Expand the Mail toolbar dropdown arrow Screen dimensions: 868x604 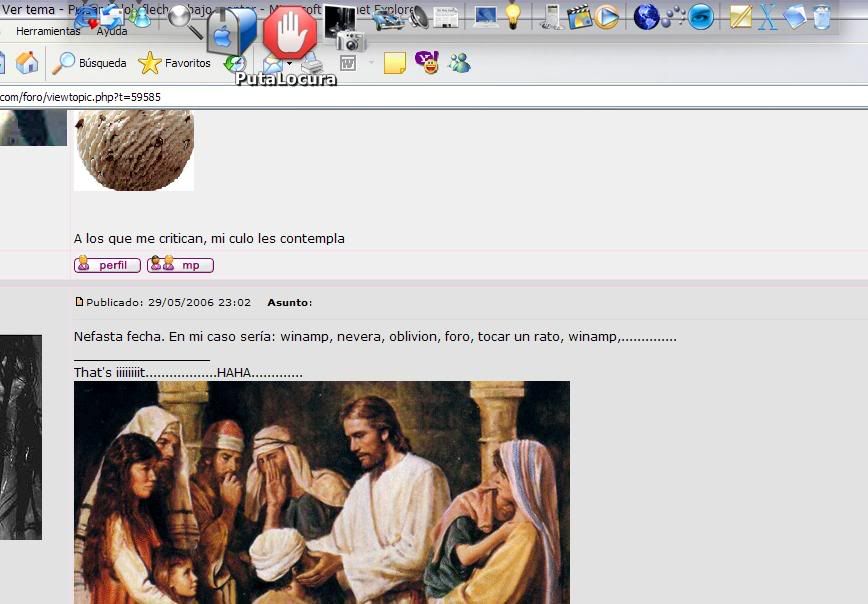click(x=289, y=64)
